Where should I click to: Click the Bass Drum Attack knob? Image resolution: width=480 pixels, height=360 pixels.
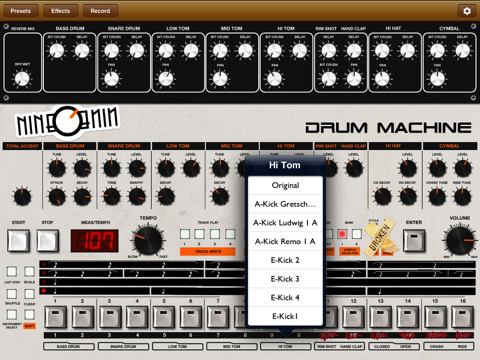point(57,197)
